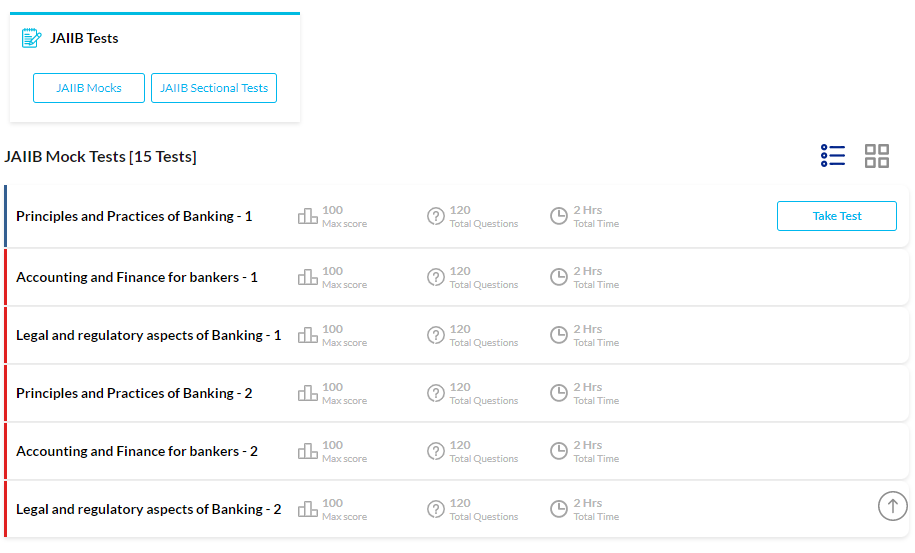Open Principles and Practices of Banking - 2

click(x=134, y=393)
